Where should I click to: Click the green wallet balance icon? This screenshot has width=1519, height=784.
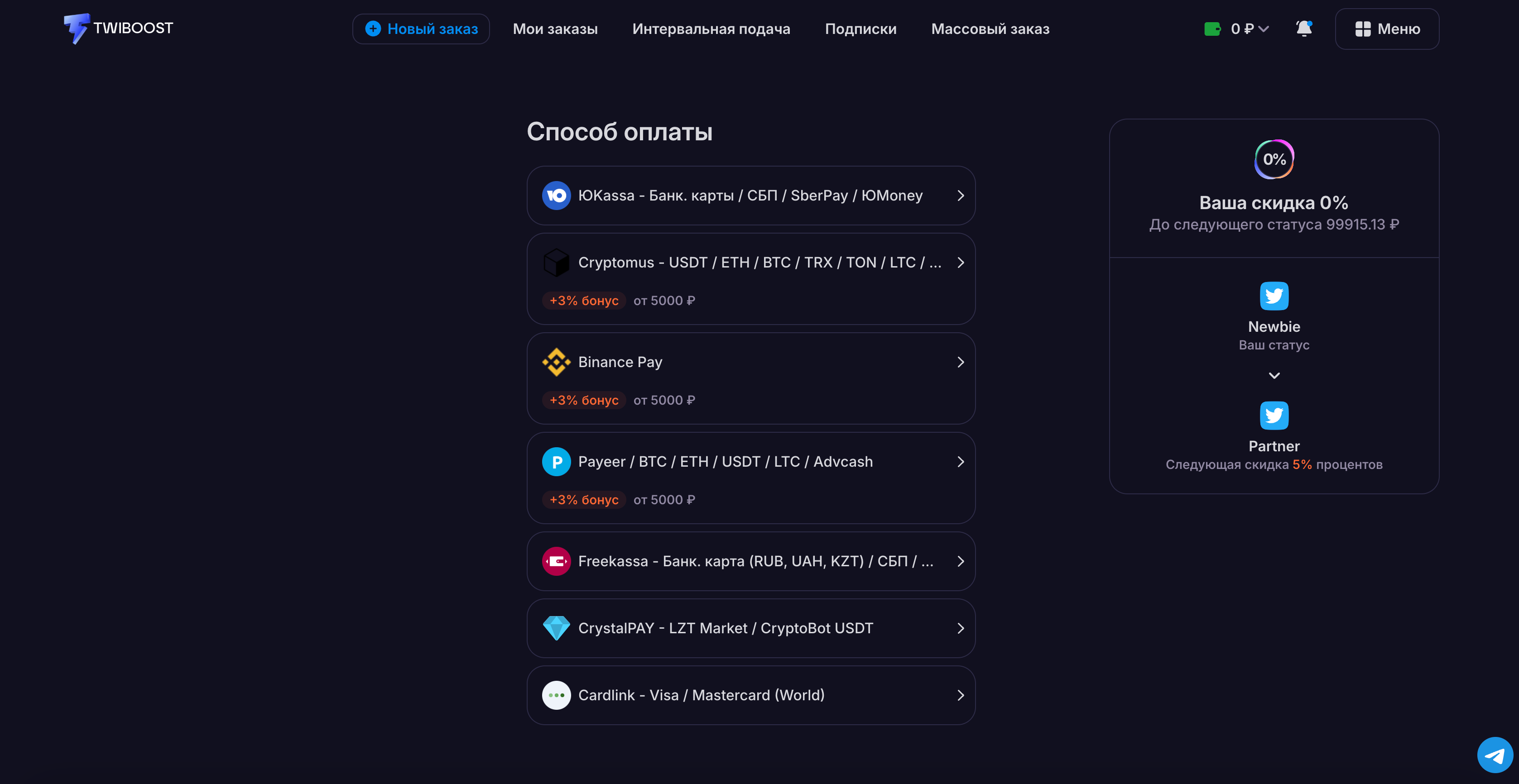click(x=1212, y=29)
